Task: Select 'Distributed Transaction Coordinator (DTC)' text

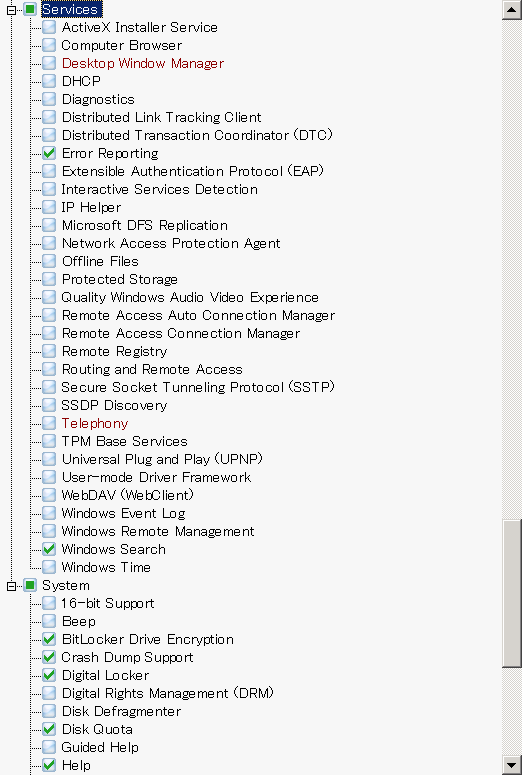Action: click(198, 135)
